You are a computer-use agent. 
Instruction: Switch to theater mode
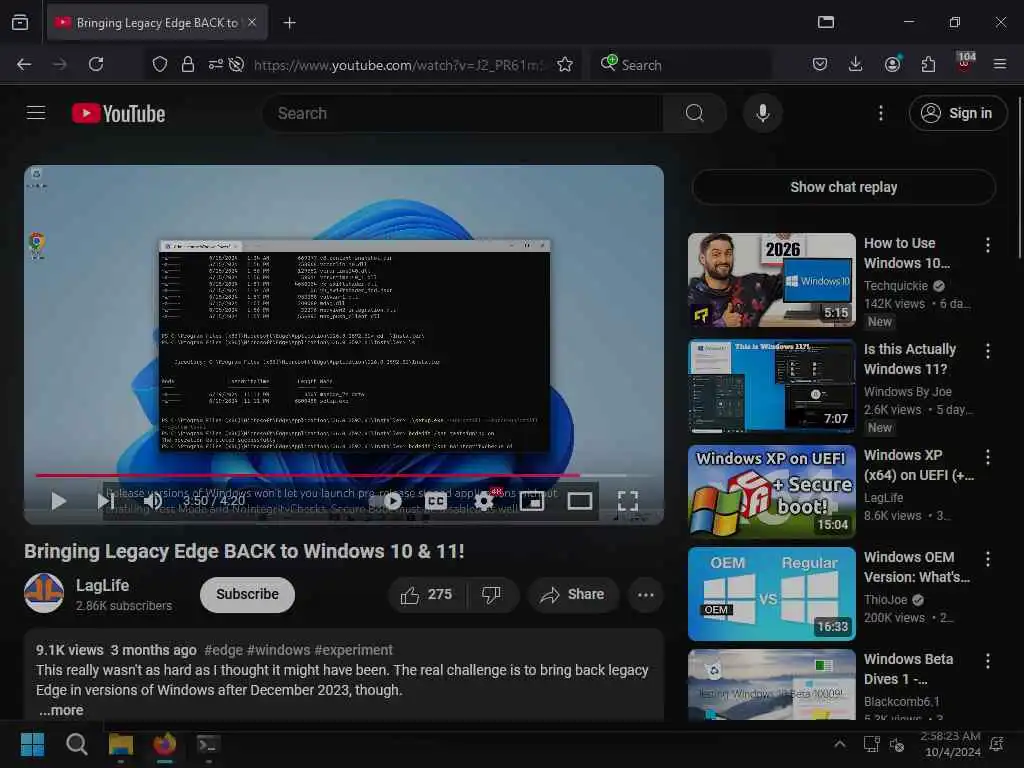pos(579,501)
